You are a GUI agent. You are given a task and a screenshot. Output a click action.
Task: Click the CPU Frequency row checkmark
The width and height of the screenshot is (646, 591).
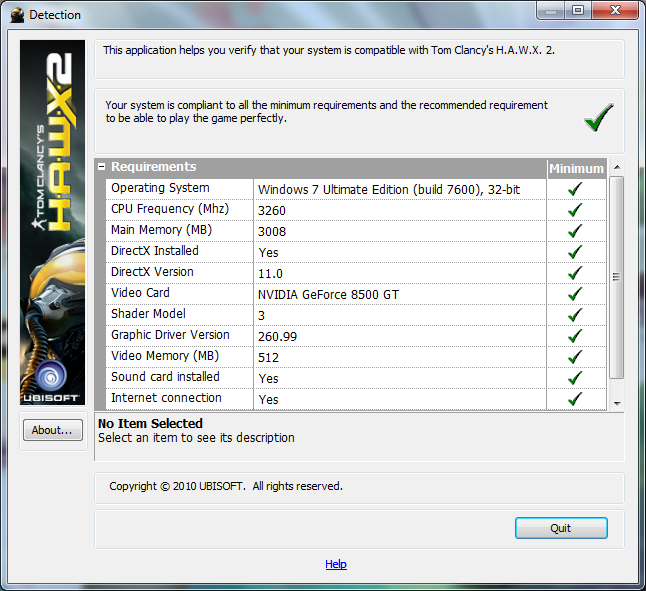tap(575, 210)
